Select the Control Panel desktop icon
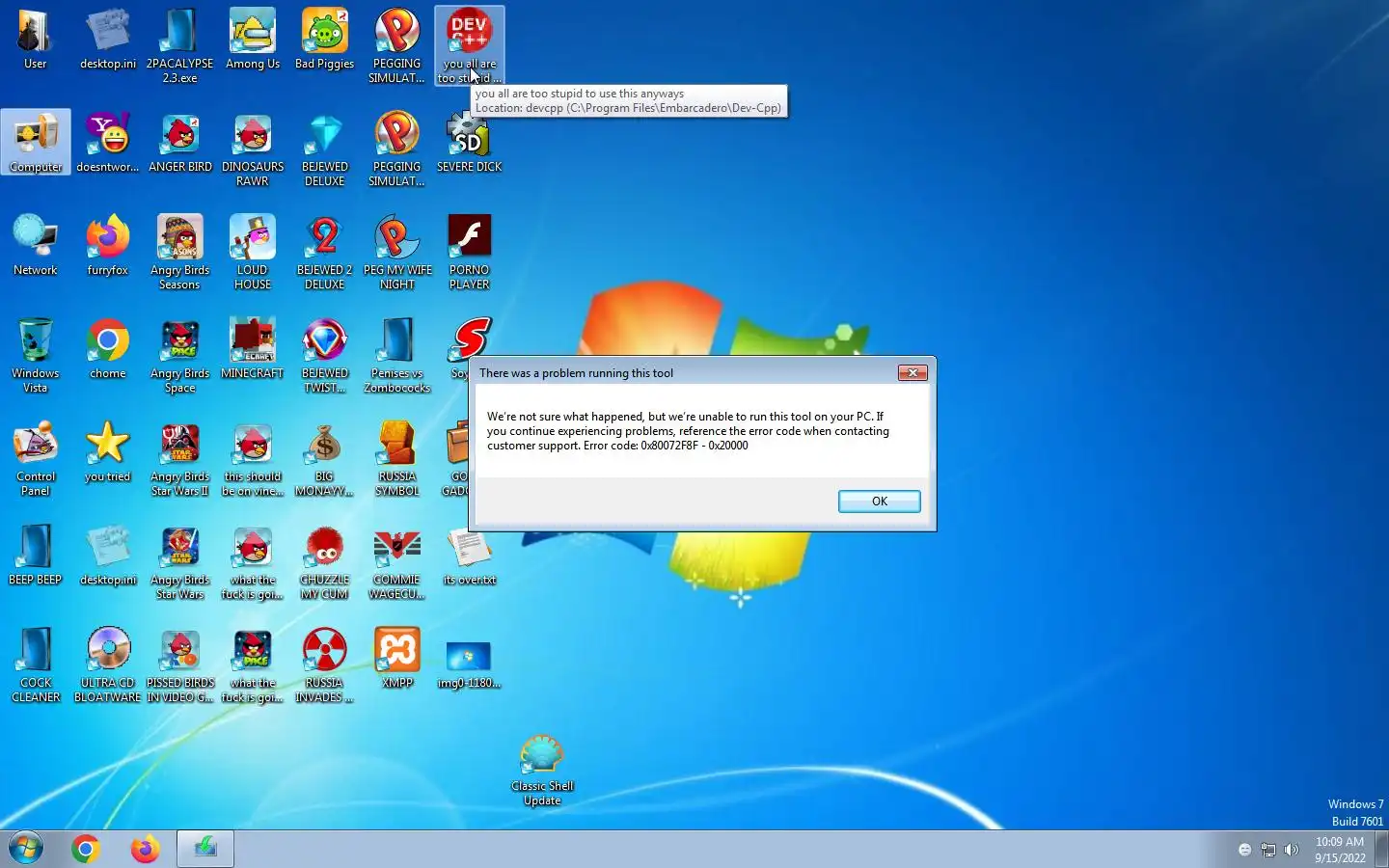 point(36,458)
